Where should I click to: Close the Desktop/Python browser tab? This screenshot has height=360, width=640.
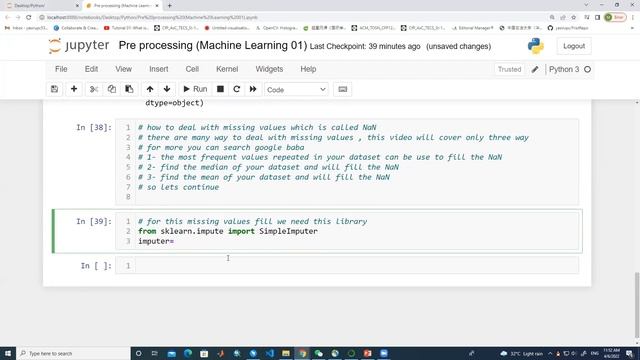click(77, 6)
